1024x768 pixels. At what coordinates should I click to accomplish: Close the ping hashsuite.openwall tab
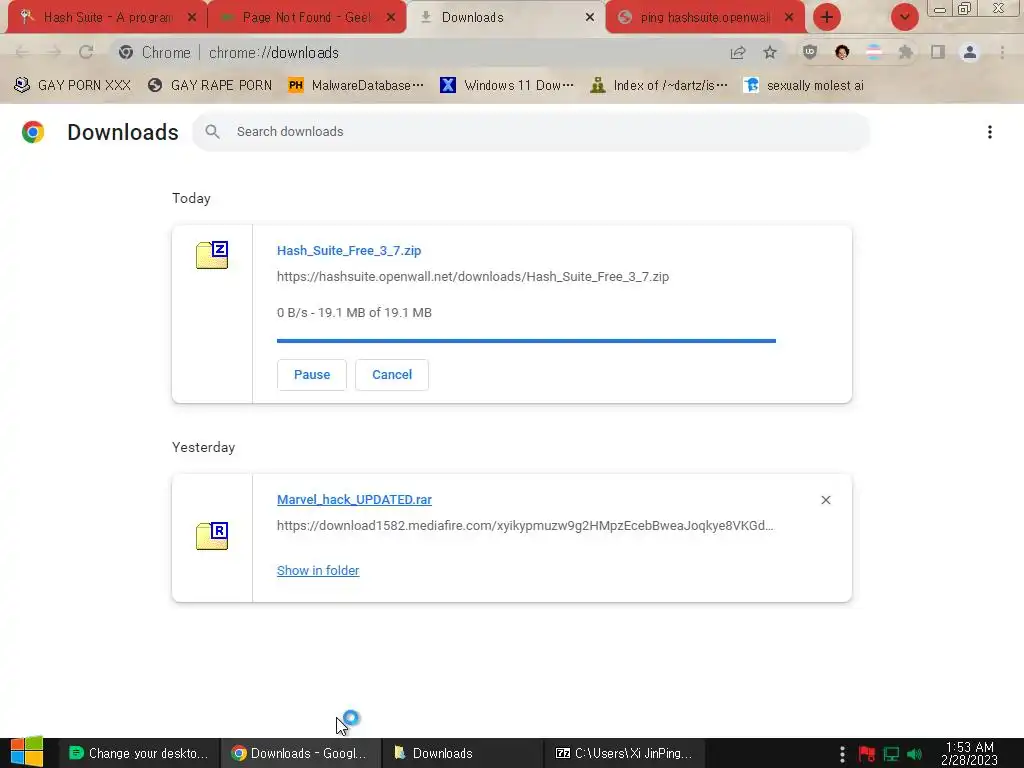tap(789, 18)
